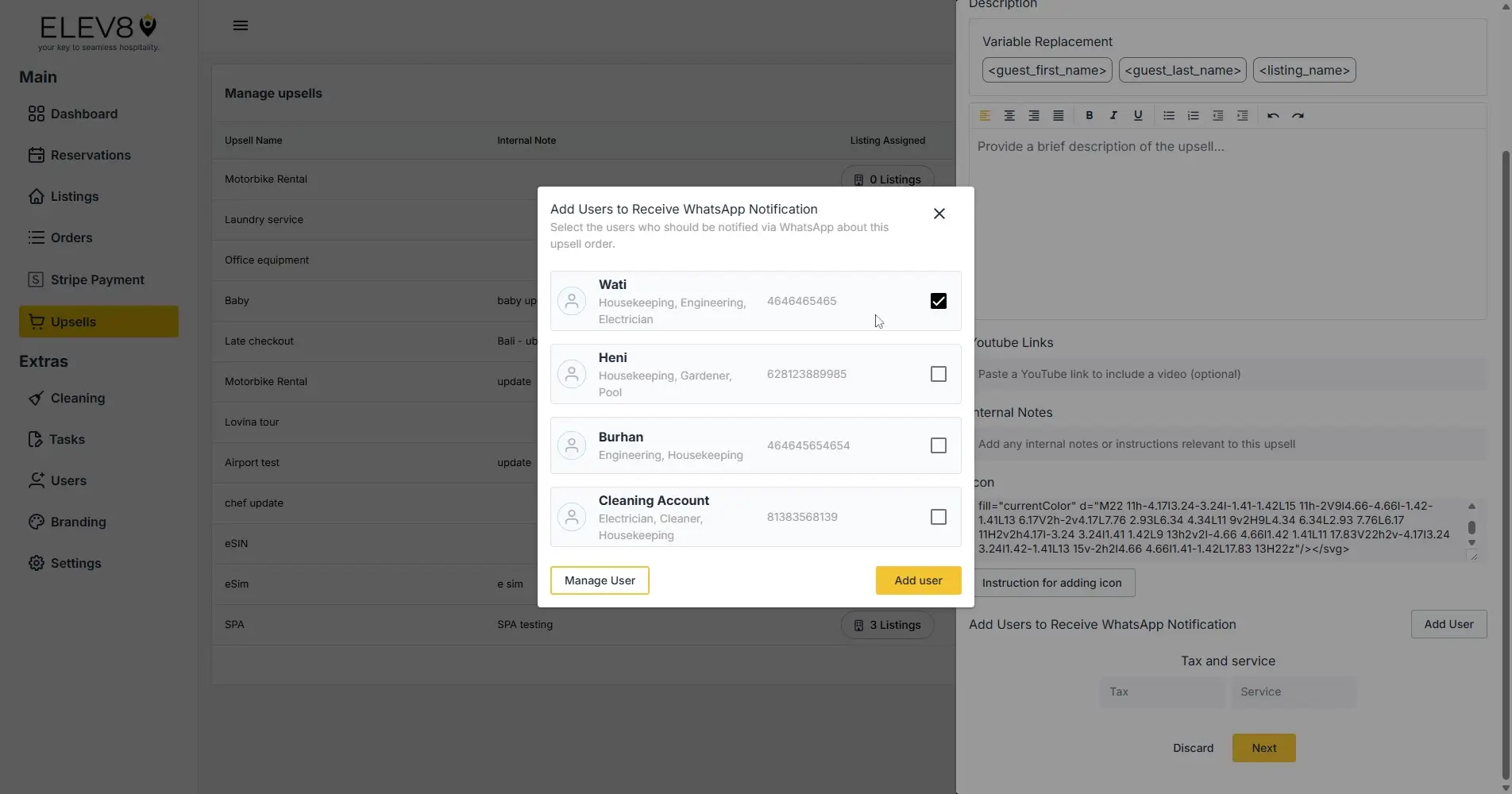This screenshot has width=1512, height=794.
Task: Collapse the sidebar using the hamburger icon
Action: click(x=240, y=25)
